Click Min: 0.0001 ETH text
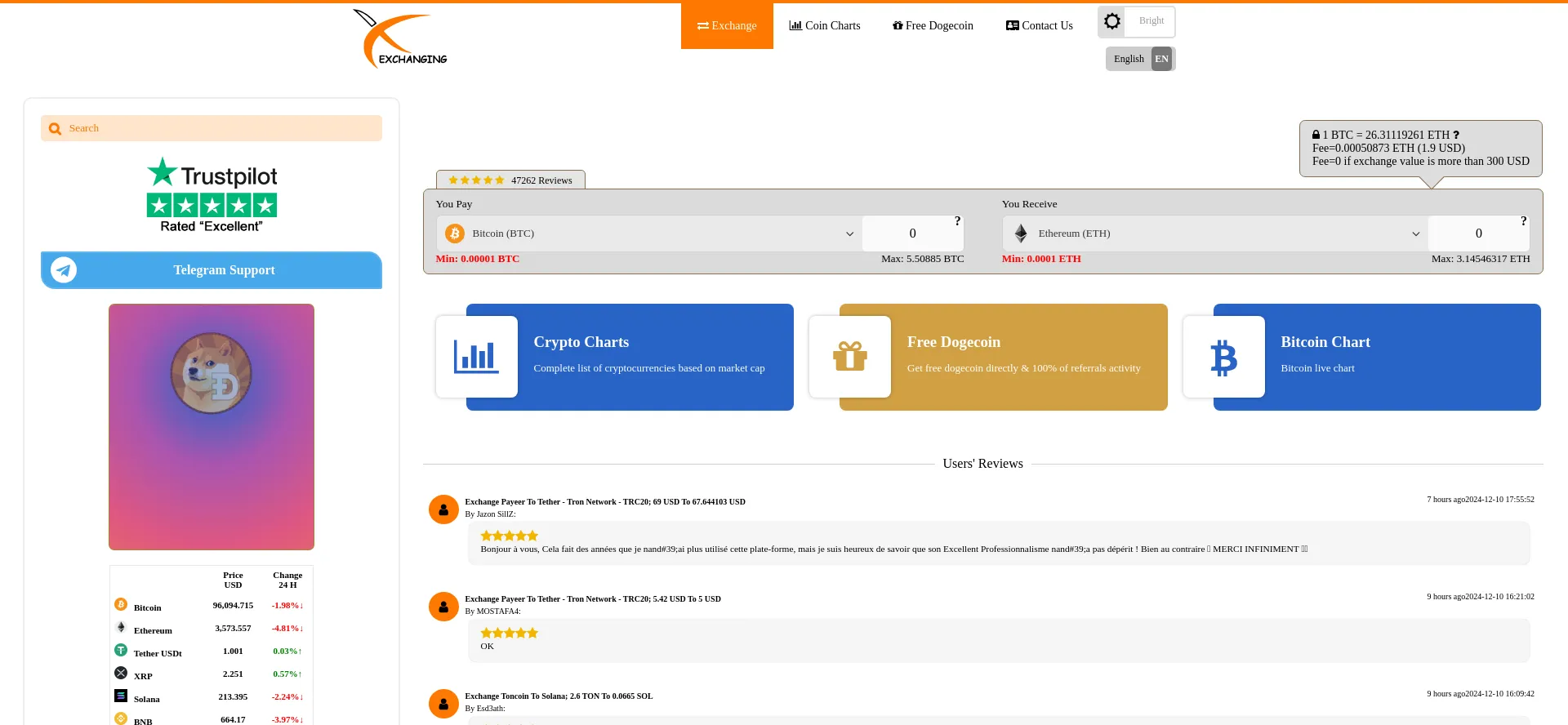The image size is (1568, 725). [1041, 259]
